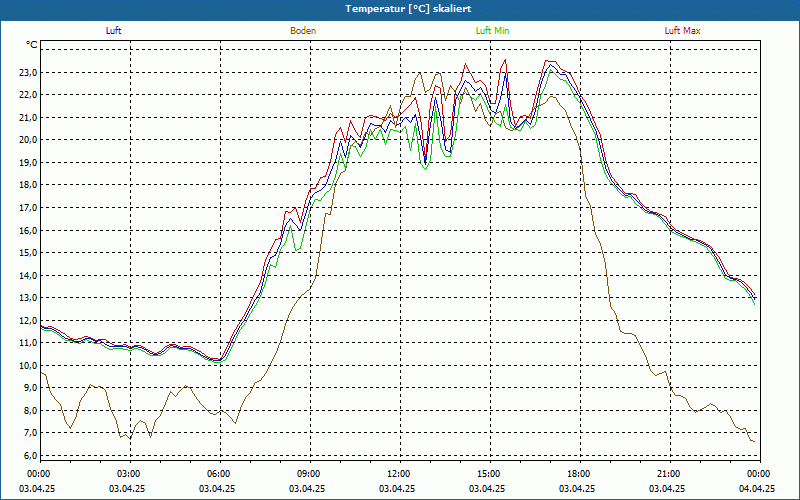The width and height of the screenshot is (800, 500).
Task: Click the '11,0' y-axis value
Action: point(28,343)
